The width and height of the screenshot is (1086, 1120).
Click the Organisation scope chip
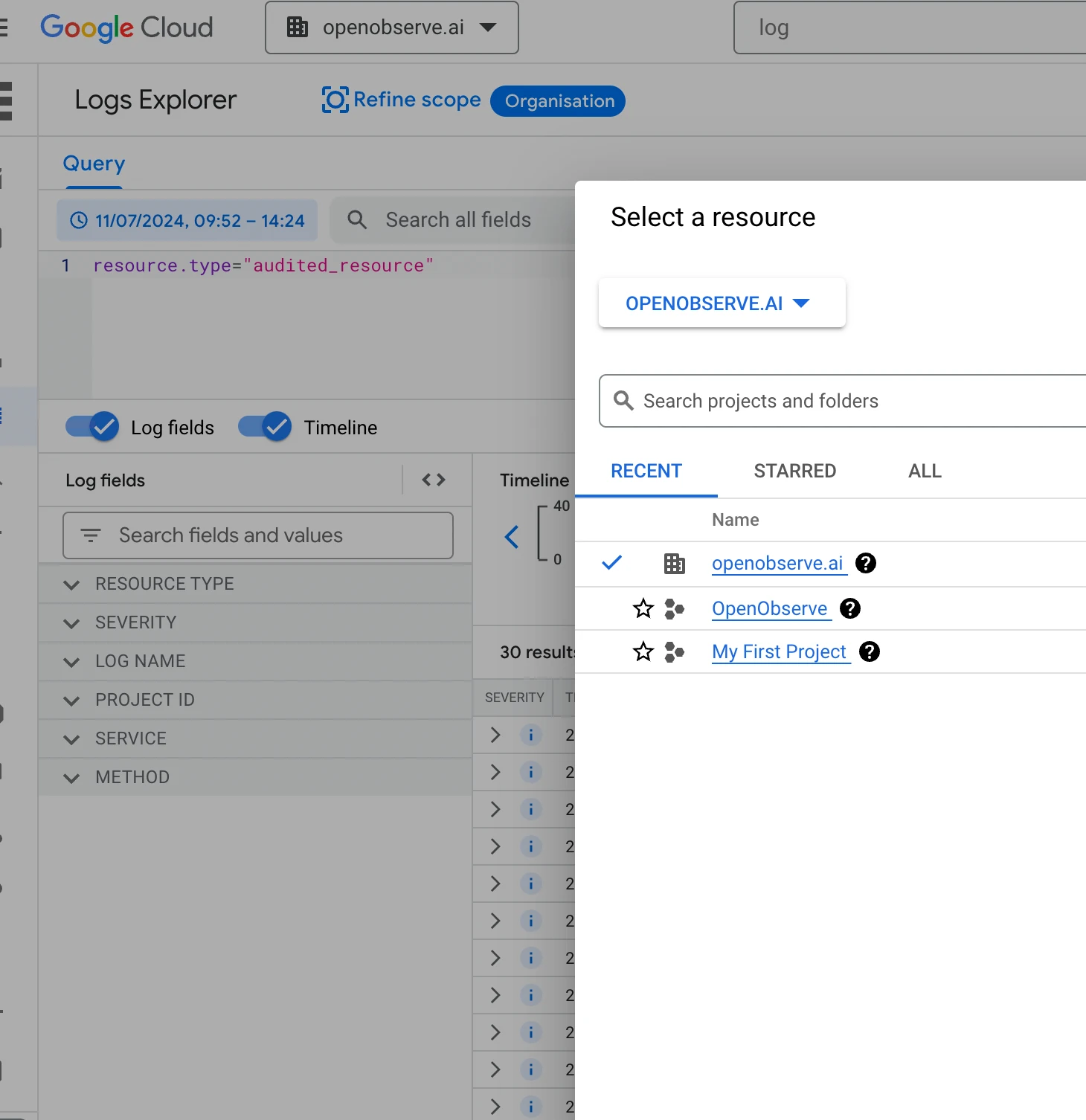[x=559, y=101]
